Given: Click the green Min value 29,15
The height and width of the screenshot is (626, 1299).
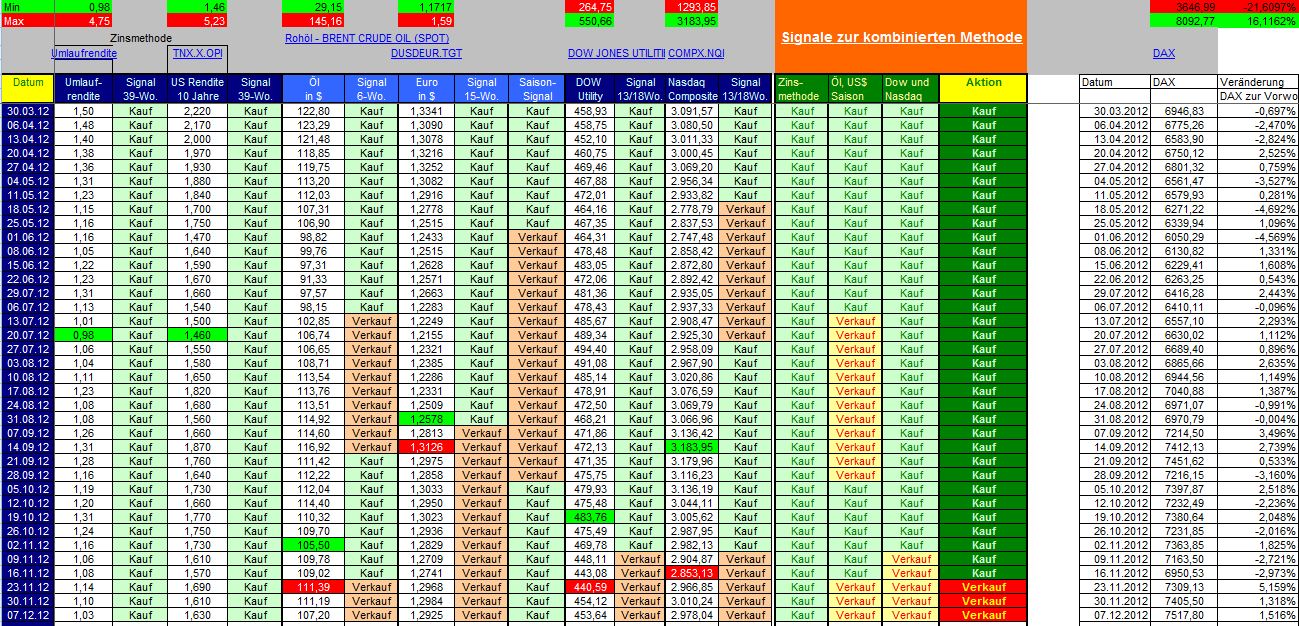Looking at the screenshot, I should [x=314, y=7].
